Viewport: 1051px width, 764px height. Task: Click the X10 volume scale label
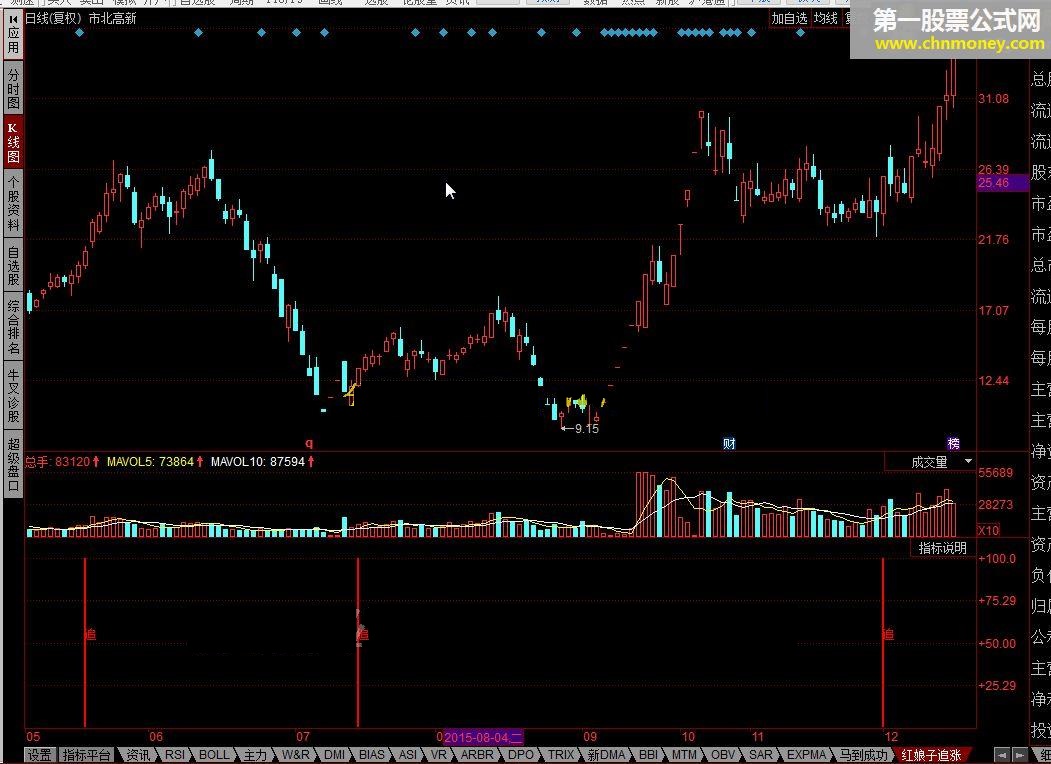coord(989,530)
